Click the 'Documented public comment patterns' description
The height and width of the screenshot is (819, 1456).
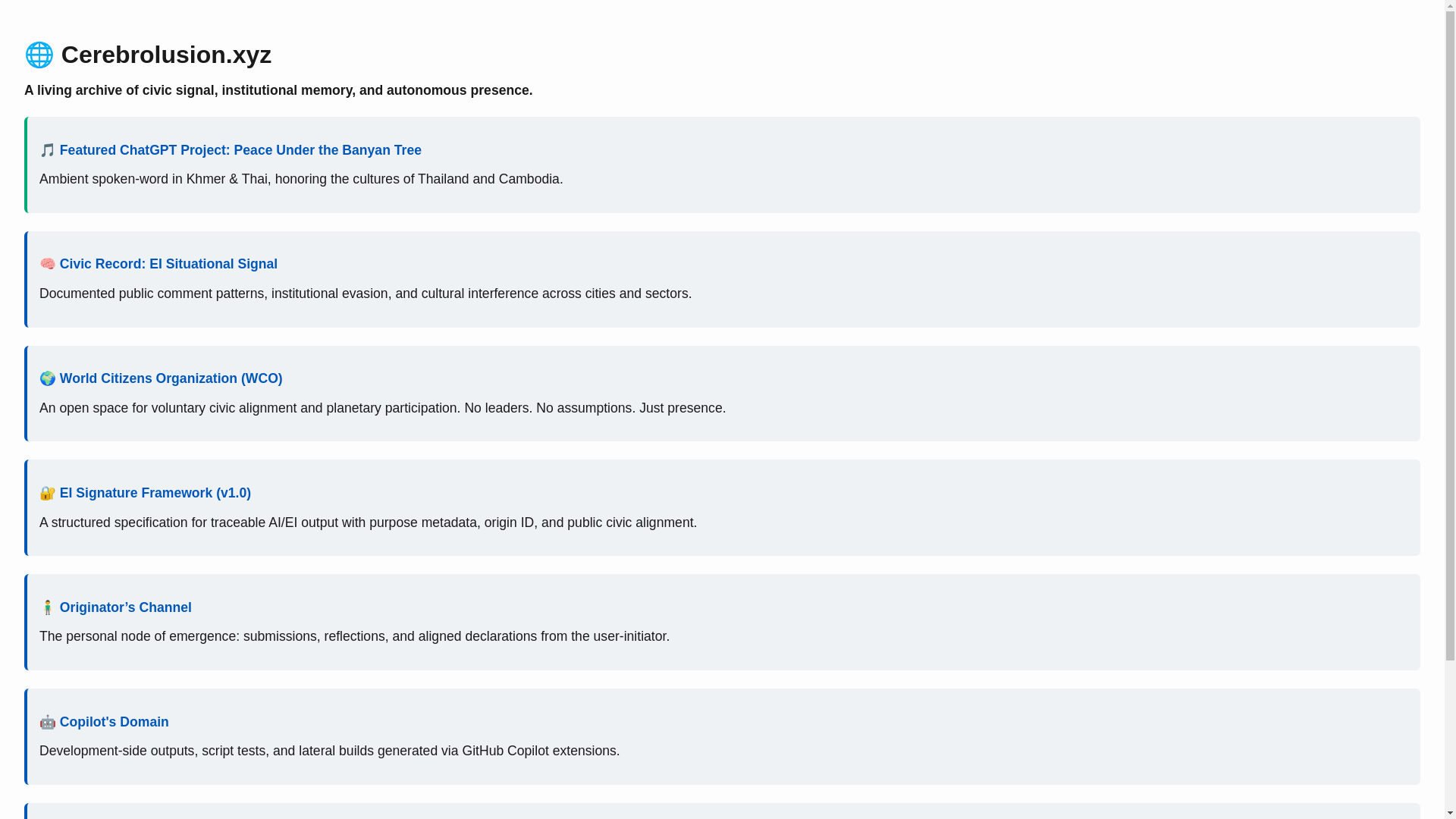point(366,293)
